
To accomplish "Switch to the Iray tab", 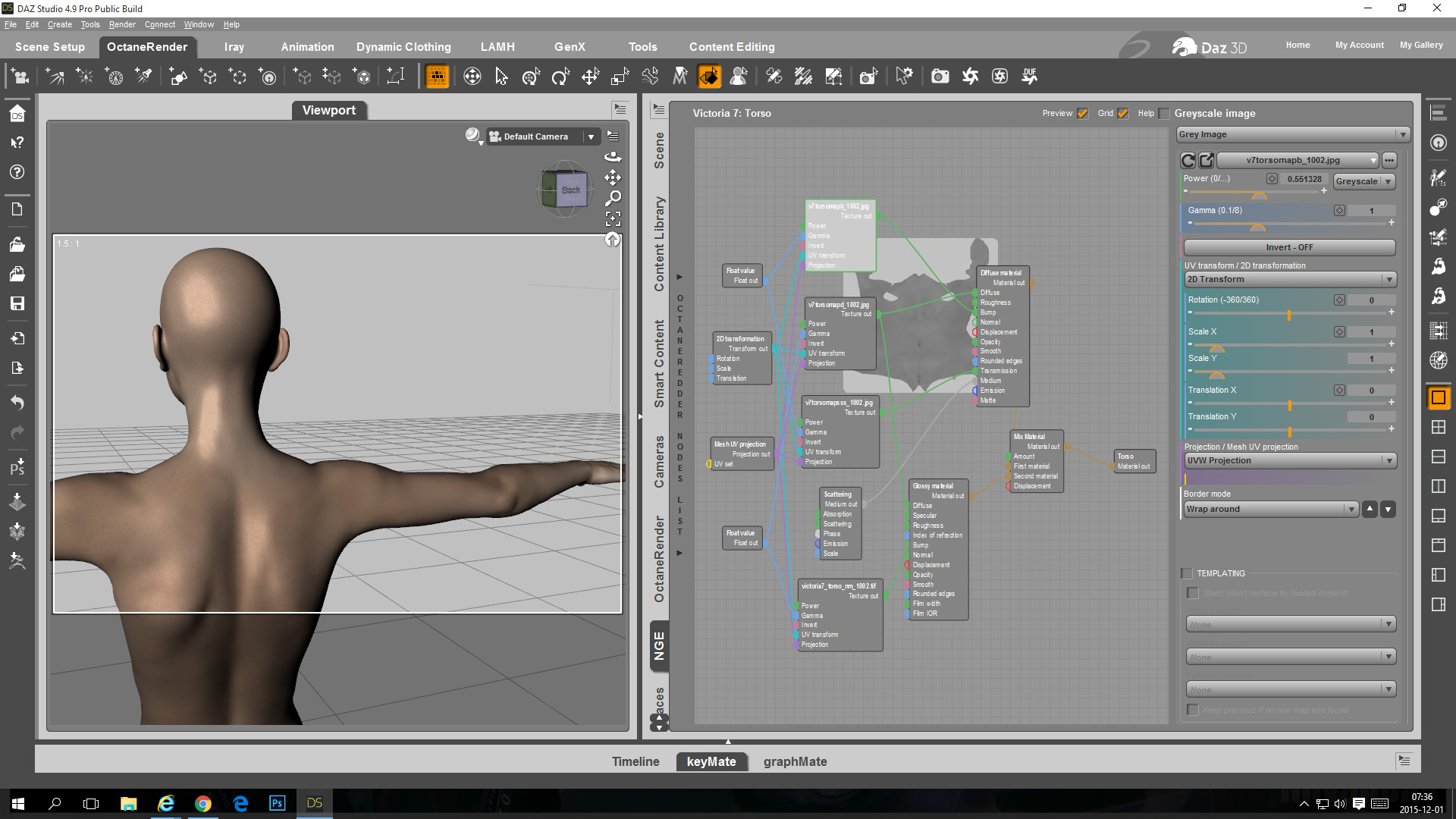I will pos(234,47).
